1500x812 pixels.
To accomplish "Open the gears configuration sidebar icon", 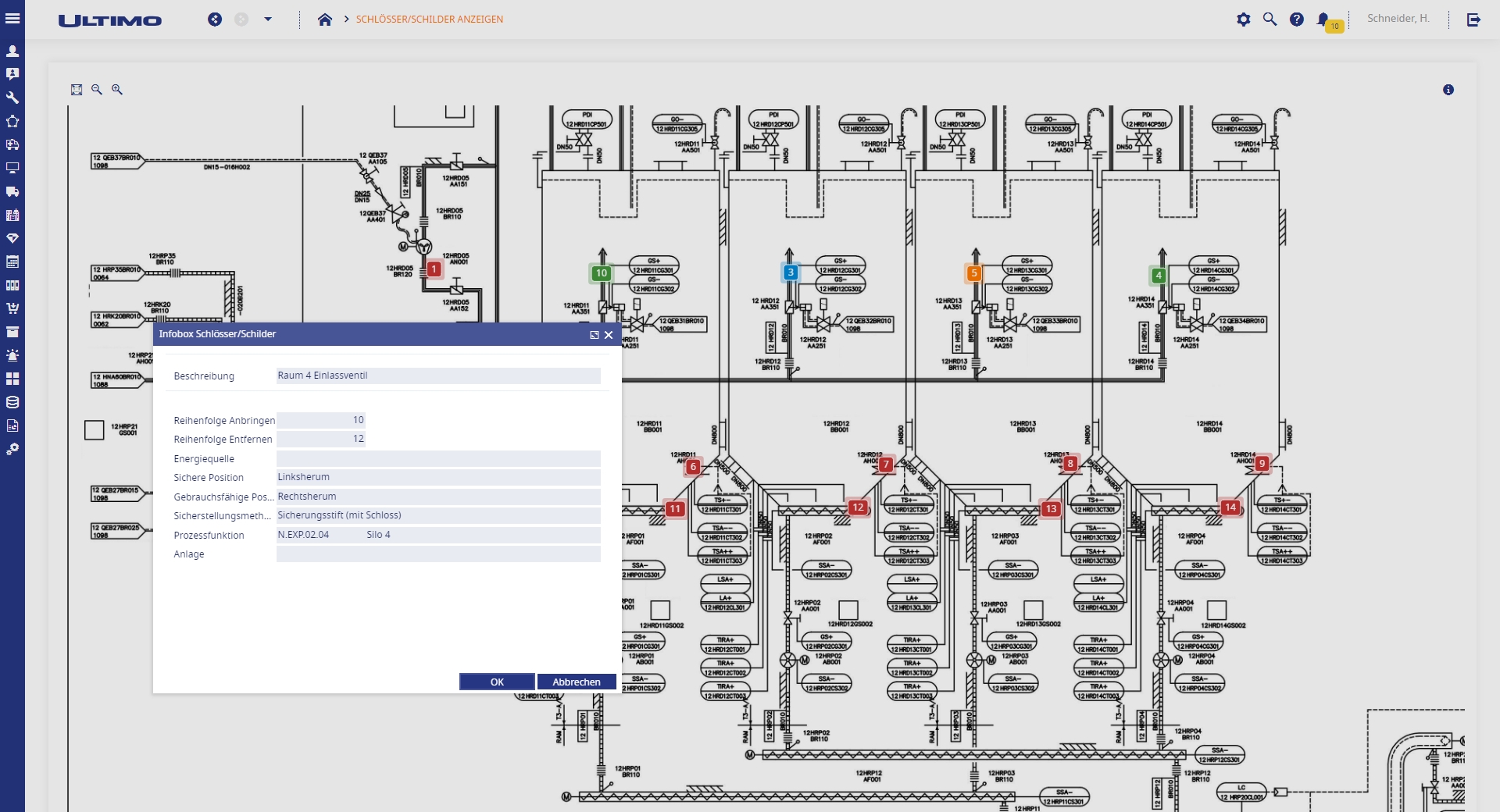I will [x=12, y=449].
